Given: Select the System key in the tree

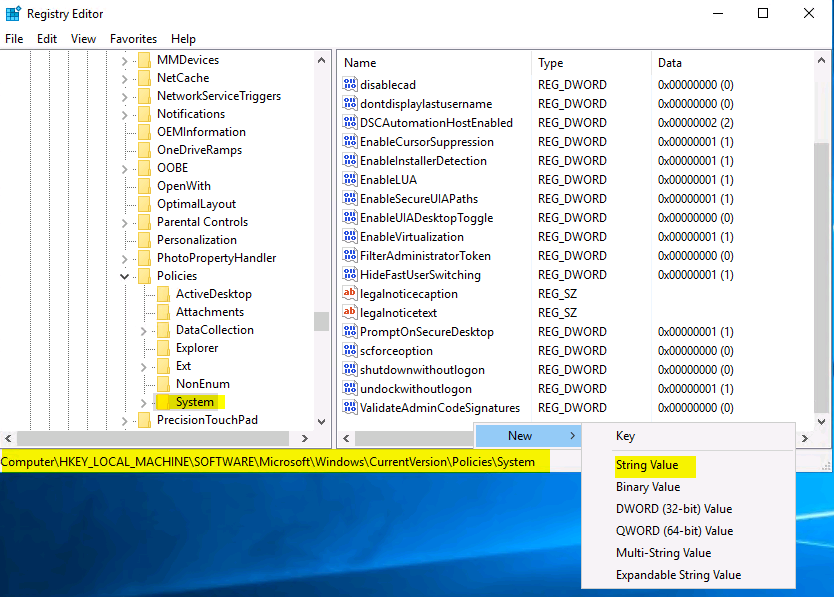Looking at the screenshot, I should pos(194,402).
